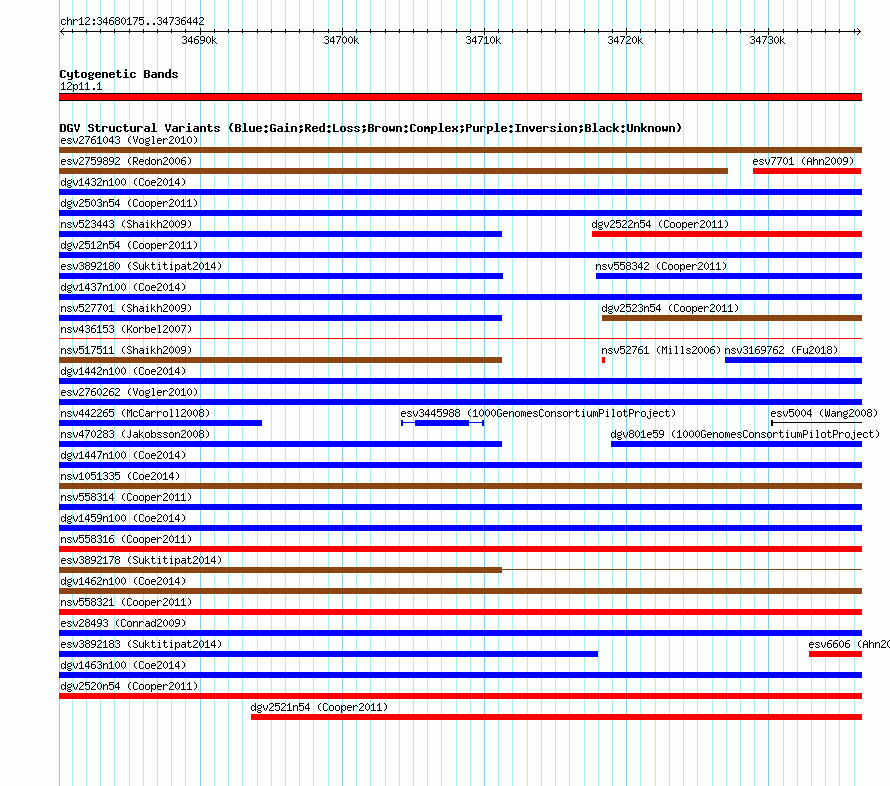Select esv3892178 (Suktitipat2014) label
Screen dimensions: 890x786
tap(141, 560)
